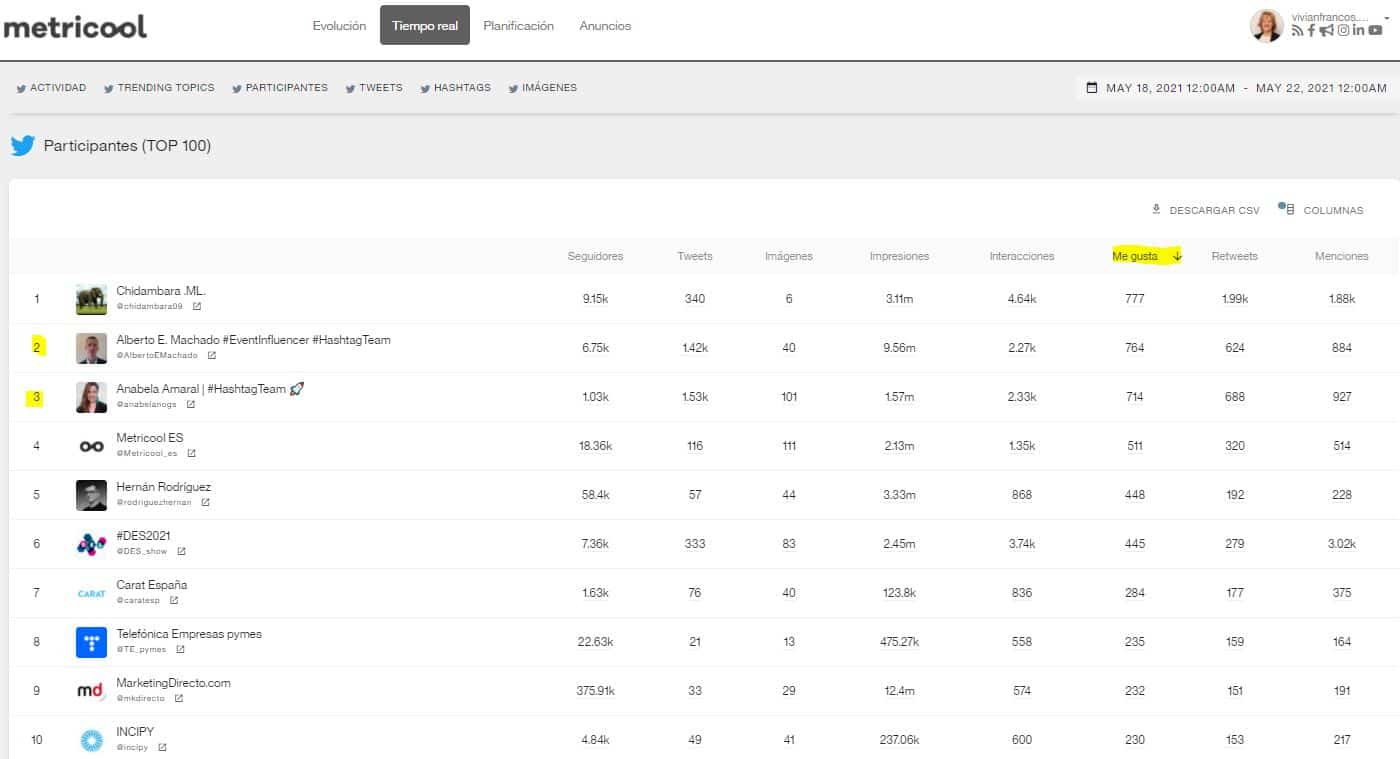Sort by Retweets column
This screenshot has height=759, width=1400.
1235,256
